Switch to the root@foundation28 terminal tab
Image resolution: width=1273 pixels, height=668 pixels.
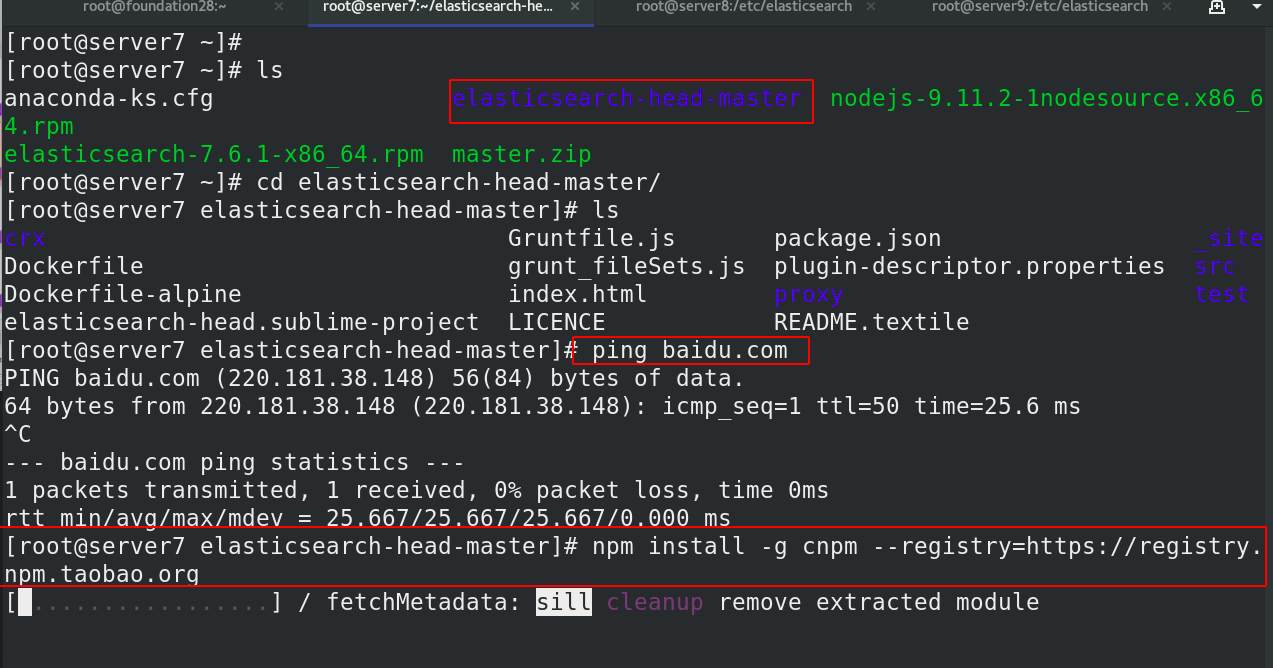tap(154, 8)
